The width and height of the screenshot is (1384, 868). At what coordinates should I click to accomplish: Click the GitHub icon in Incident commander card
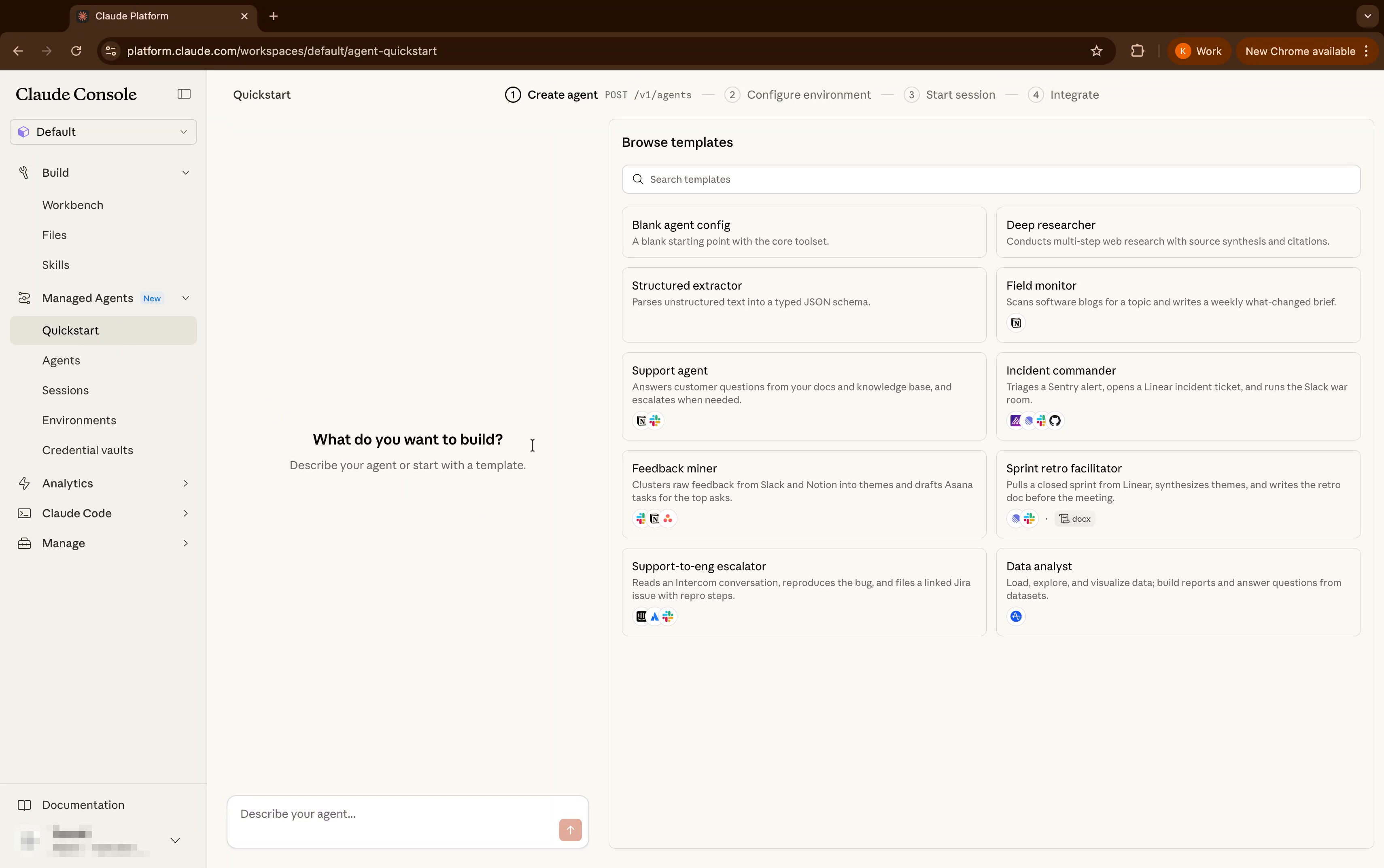tap(1055, 421)
